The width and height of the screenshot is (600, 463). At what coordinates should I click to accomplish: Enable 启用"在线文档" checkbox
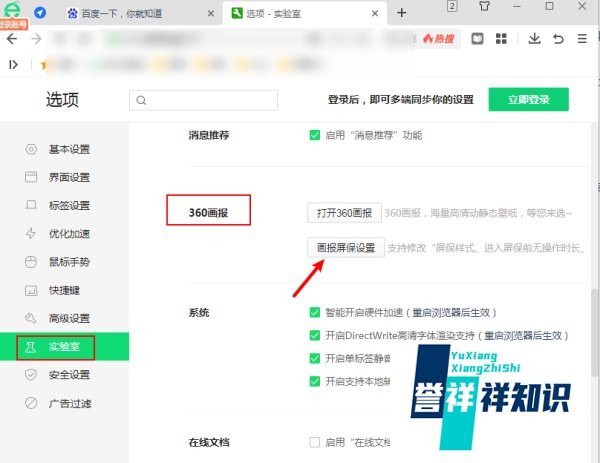[315, 443]
